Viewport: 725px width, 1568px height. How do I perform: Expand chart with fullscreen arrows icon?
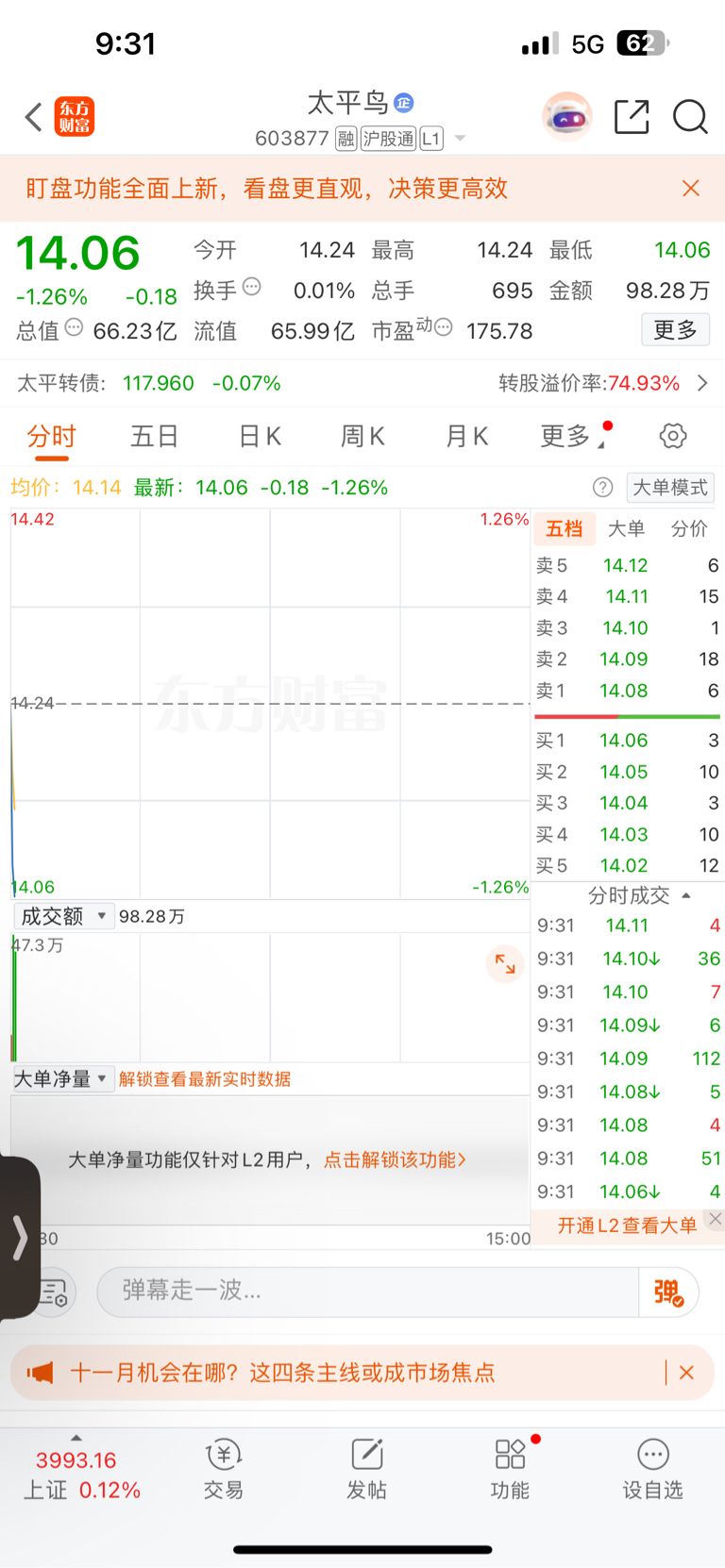click(x=505, y=964)
